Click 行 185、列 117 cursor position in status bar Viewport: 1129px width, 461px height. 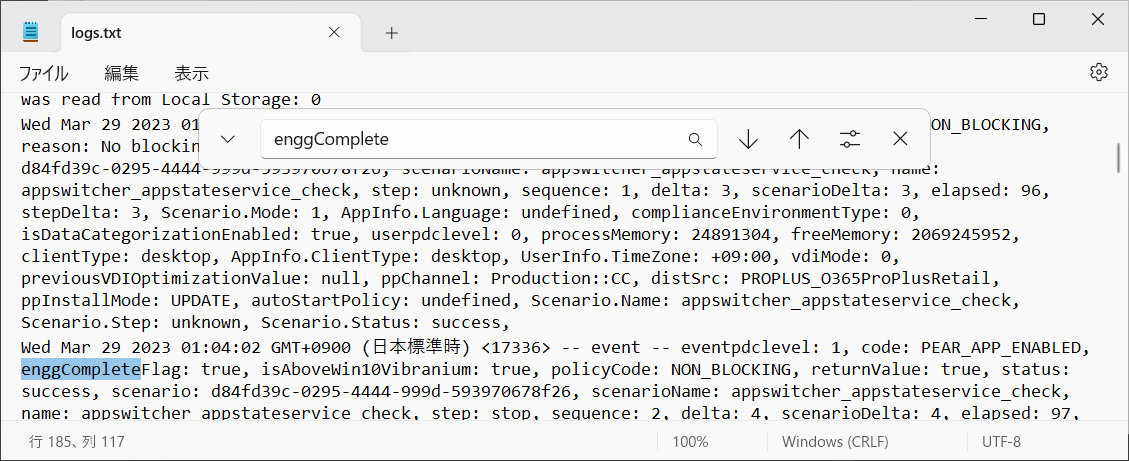[x=76, y=442]
